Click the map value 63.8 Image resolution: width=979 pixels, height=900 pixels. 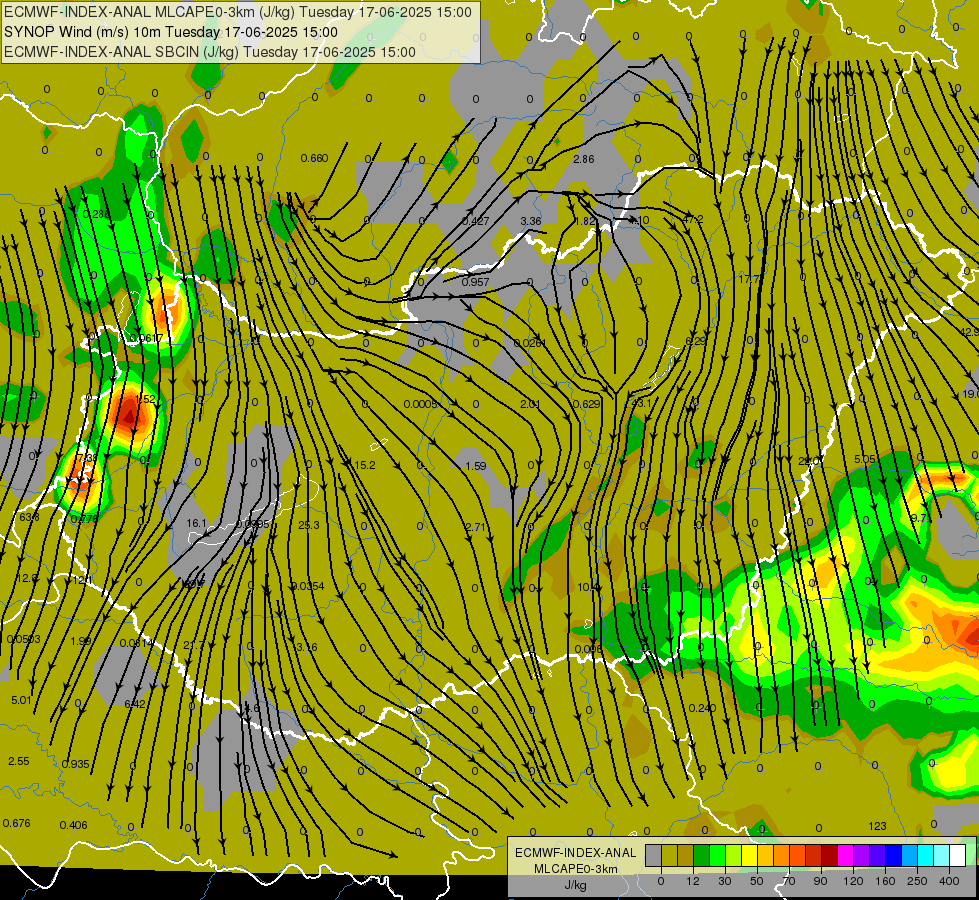pyautogui.click(x=29, y=517)
